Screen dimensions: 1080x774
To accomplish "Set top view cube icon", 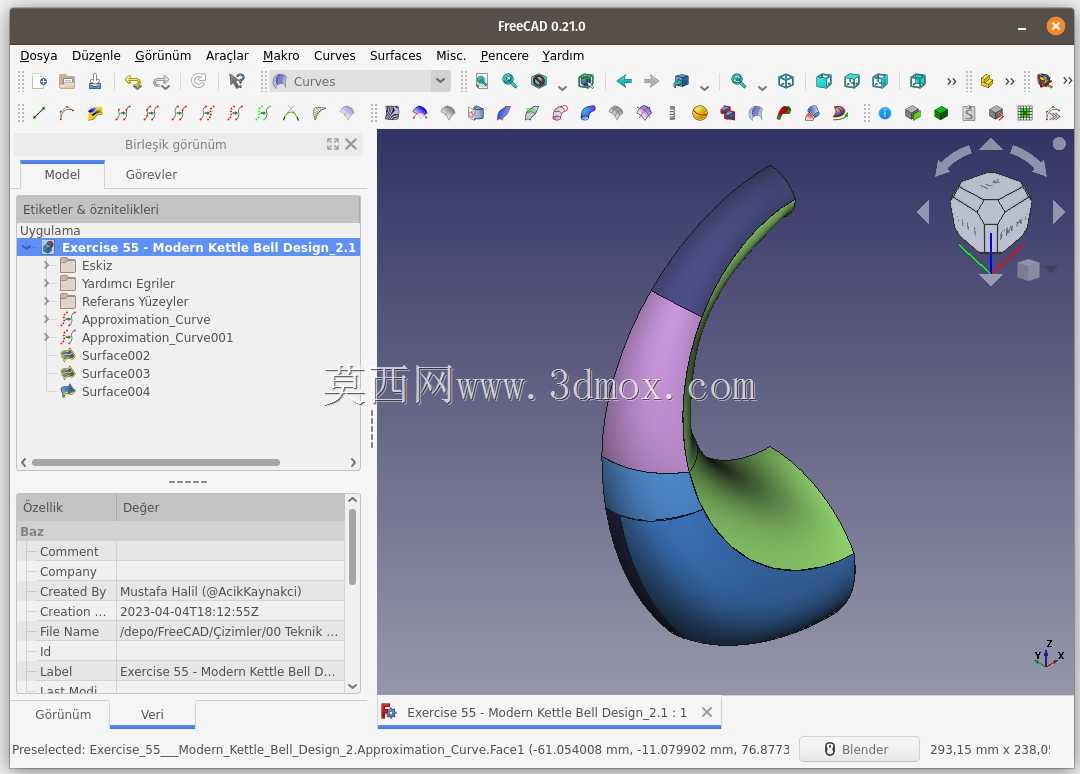I will pyautogui.click(x=852, y=81).
